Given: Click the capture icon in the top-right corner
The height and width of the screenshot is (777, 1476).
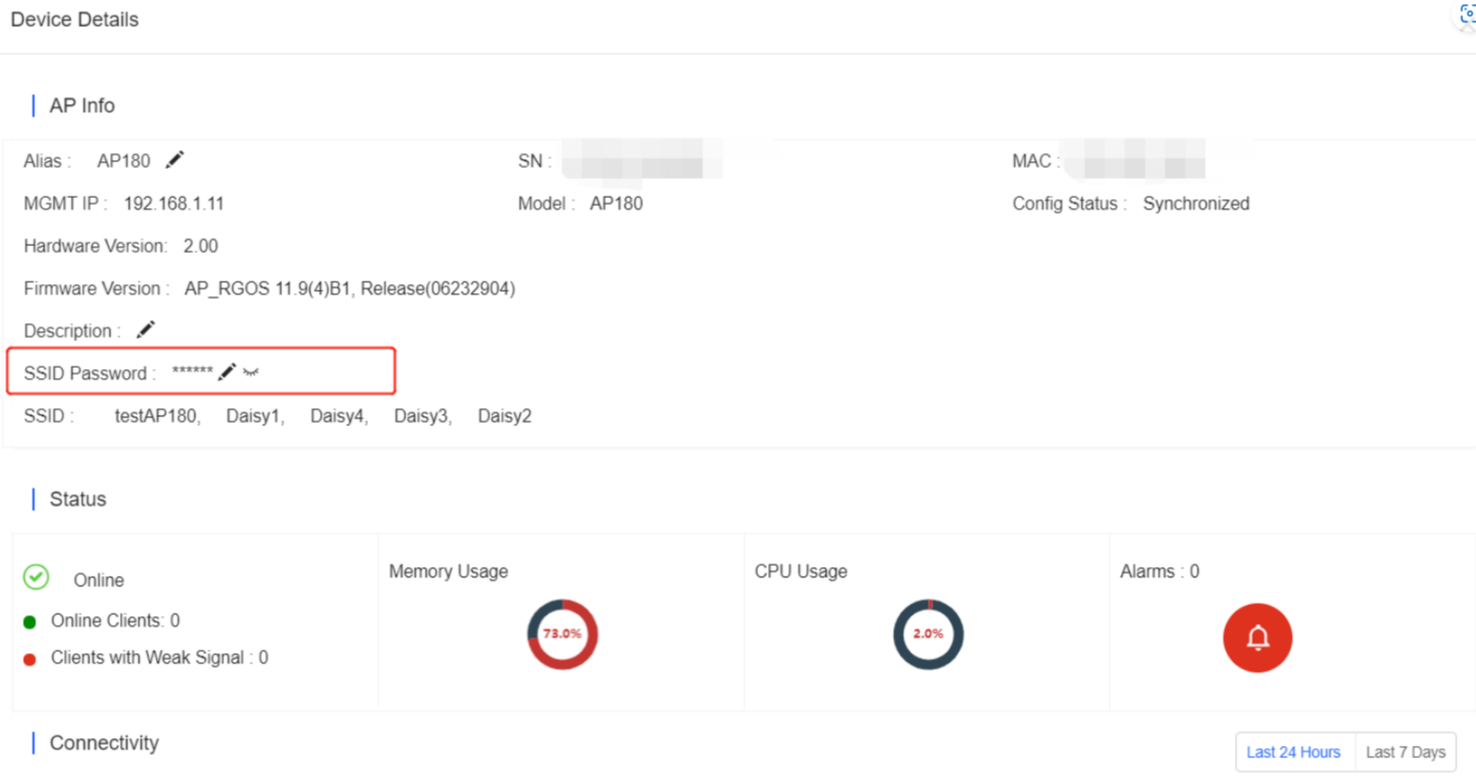Looking at the screenshot, I should (1466, 15).
